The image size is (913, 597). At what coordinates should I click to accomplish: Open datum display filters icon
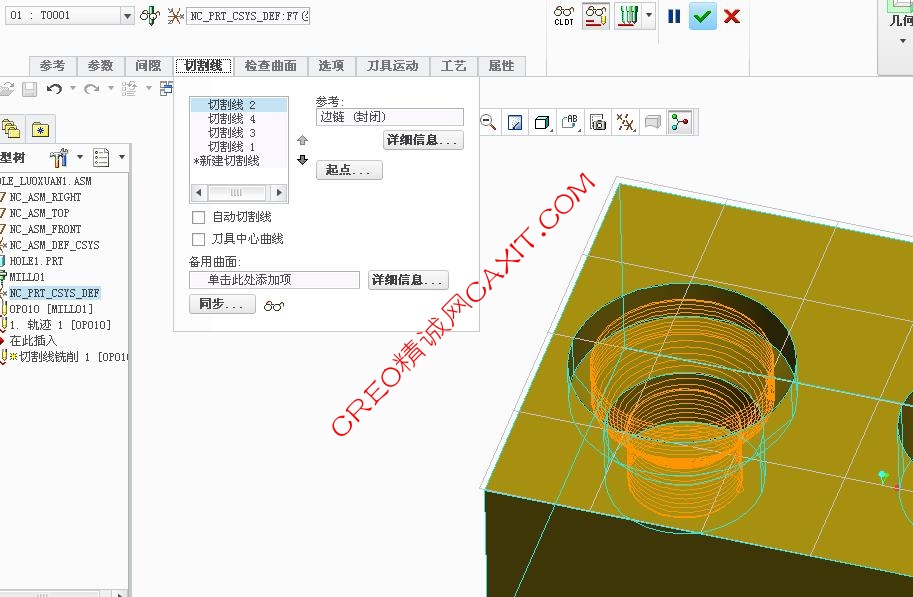pos(625,122)
